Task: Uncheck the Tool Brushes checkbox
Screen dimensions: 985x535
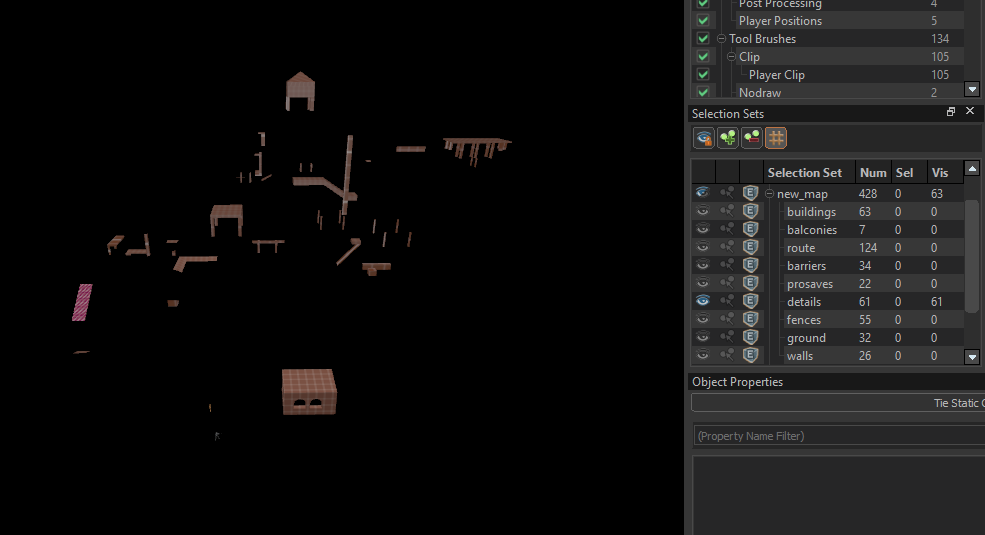Action: tap(703, 38)
